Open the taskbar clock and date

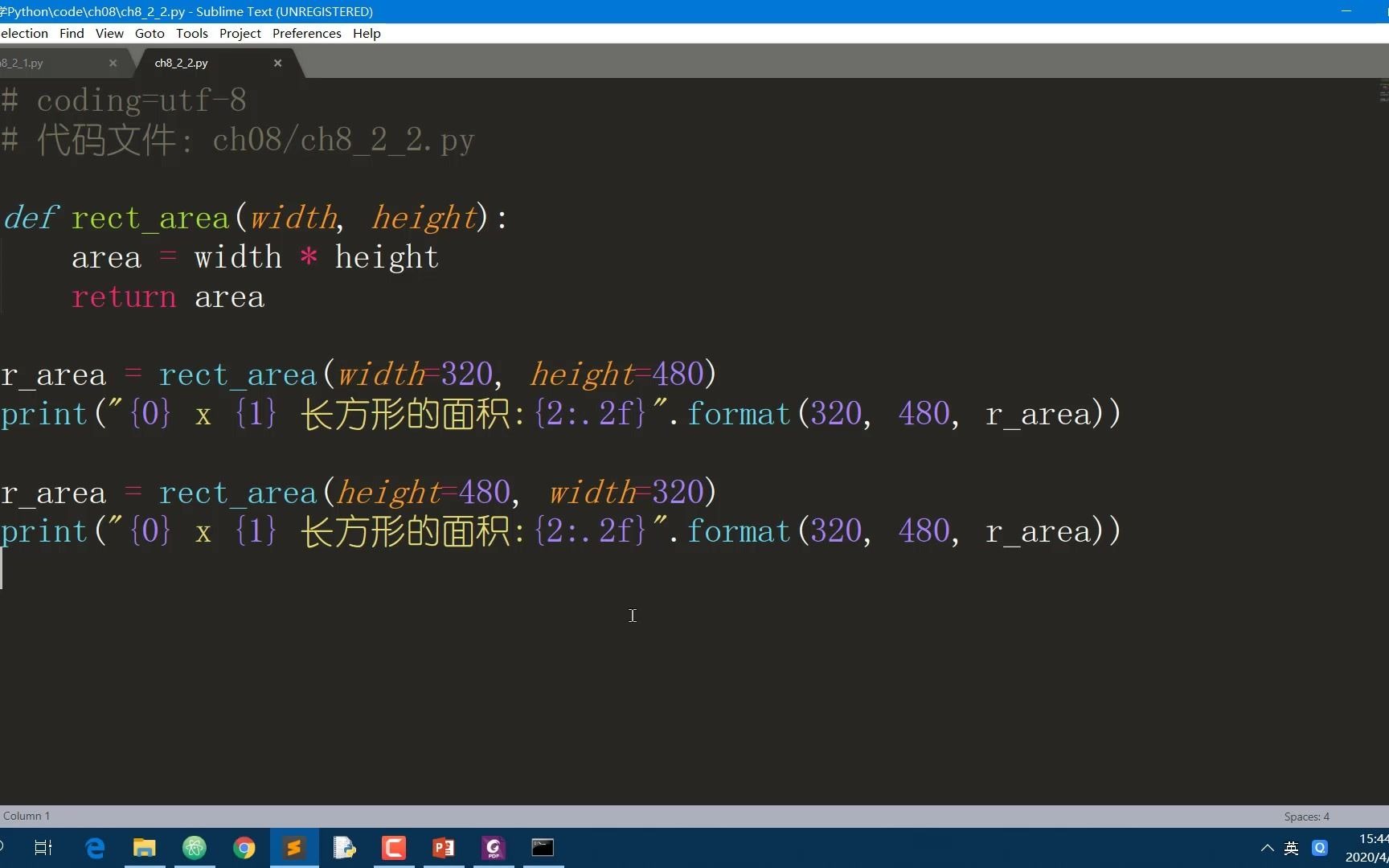coord(1366,848)
